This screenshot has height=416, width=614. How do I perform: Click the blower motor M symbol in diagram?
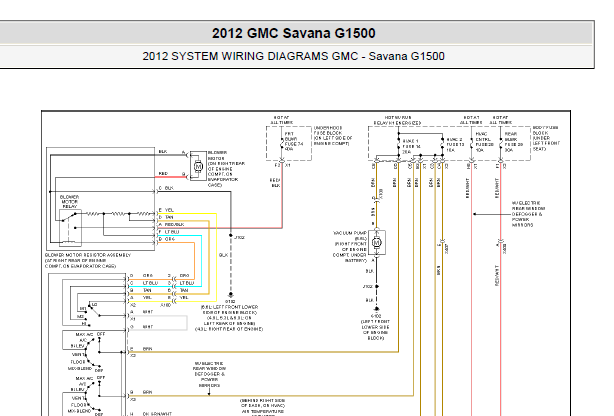coord(198,166)
